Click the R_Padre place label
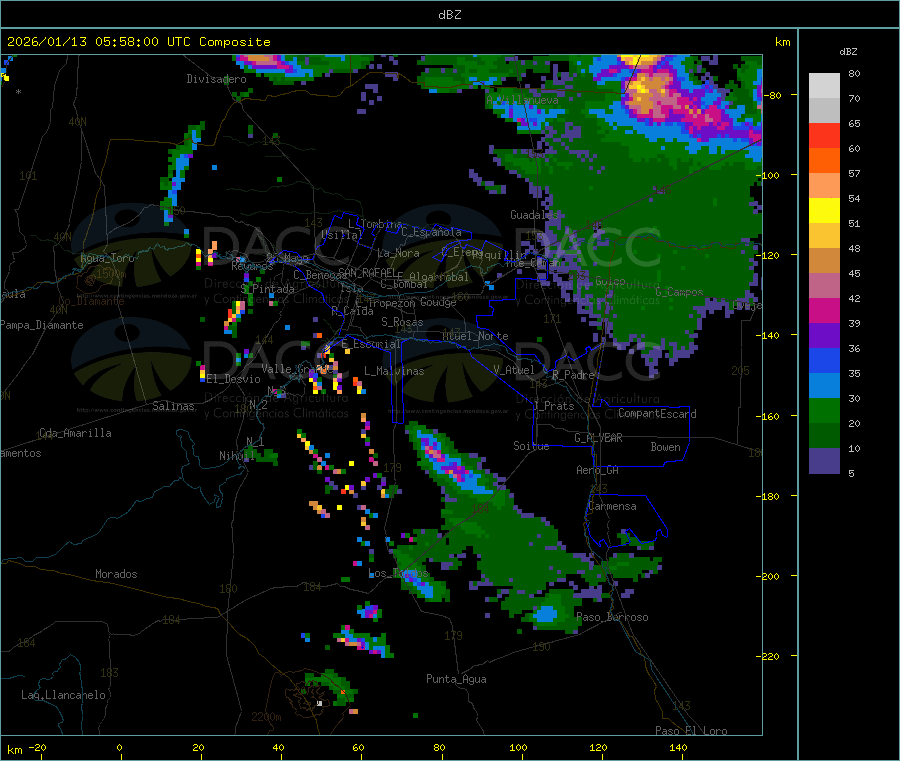This screenshot has height=761, width=900. [x=573, y=375]
